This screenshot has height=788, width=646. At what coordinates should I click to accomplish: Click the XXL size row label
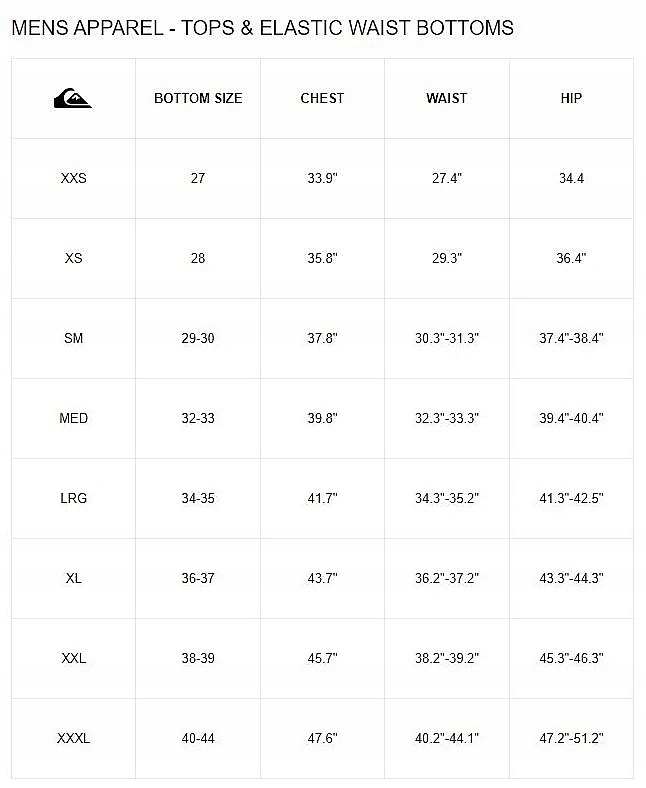tap(73, 658)
